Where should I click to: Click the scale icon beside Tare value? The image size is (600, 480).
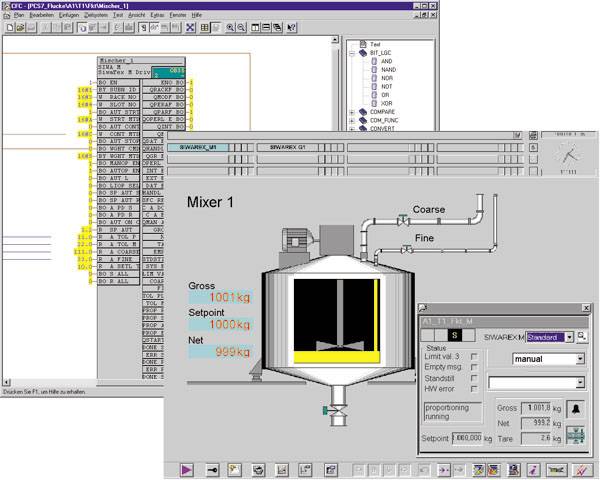coord(576,435)
